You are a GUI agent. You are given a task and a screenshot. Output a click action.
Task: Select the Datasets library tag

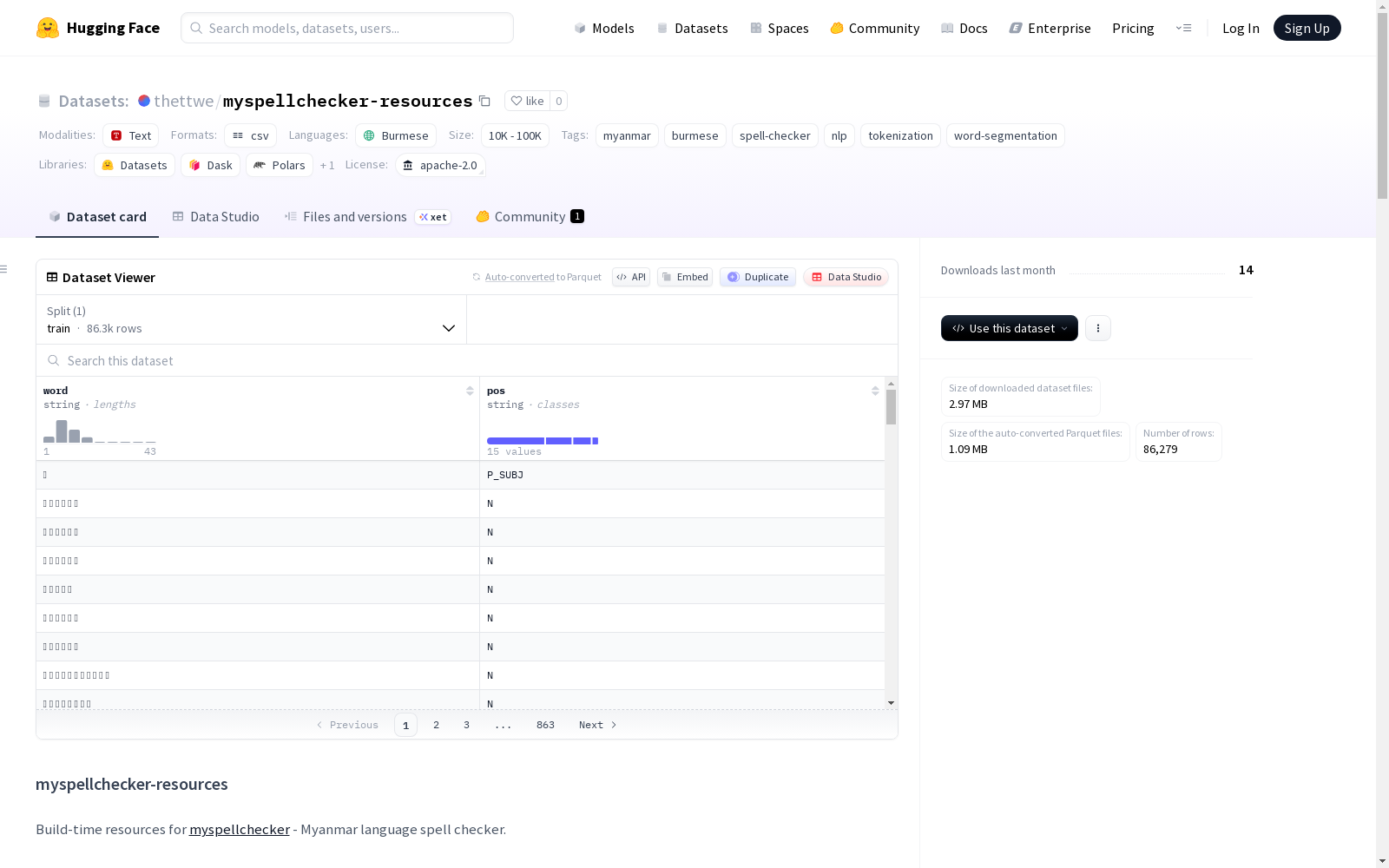pos(135,165)
